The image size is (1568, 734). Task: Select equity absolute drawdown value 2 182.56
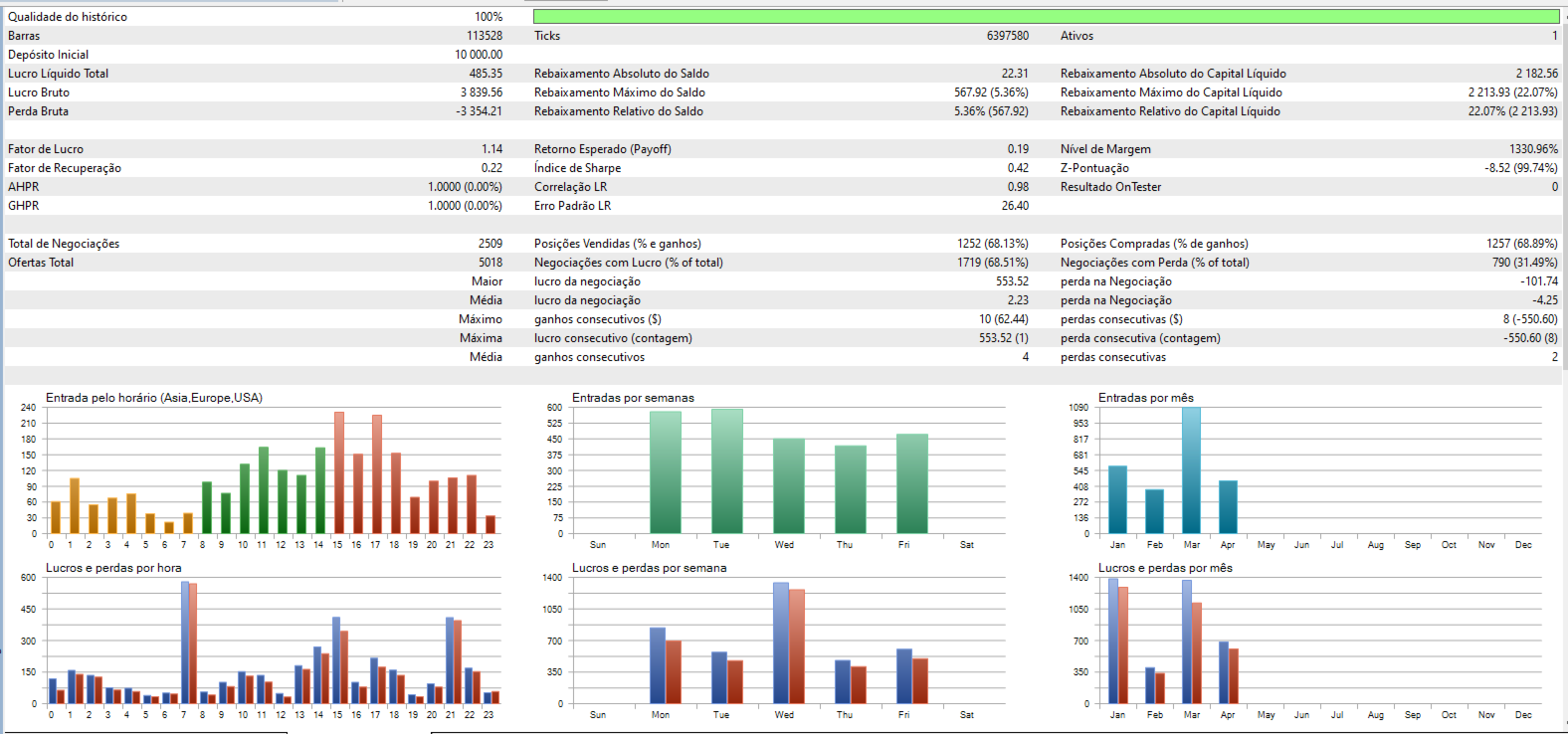click(x=1537, y=74)
